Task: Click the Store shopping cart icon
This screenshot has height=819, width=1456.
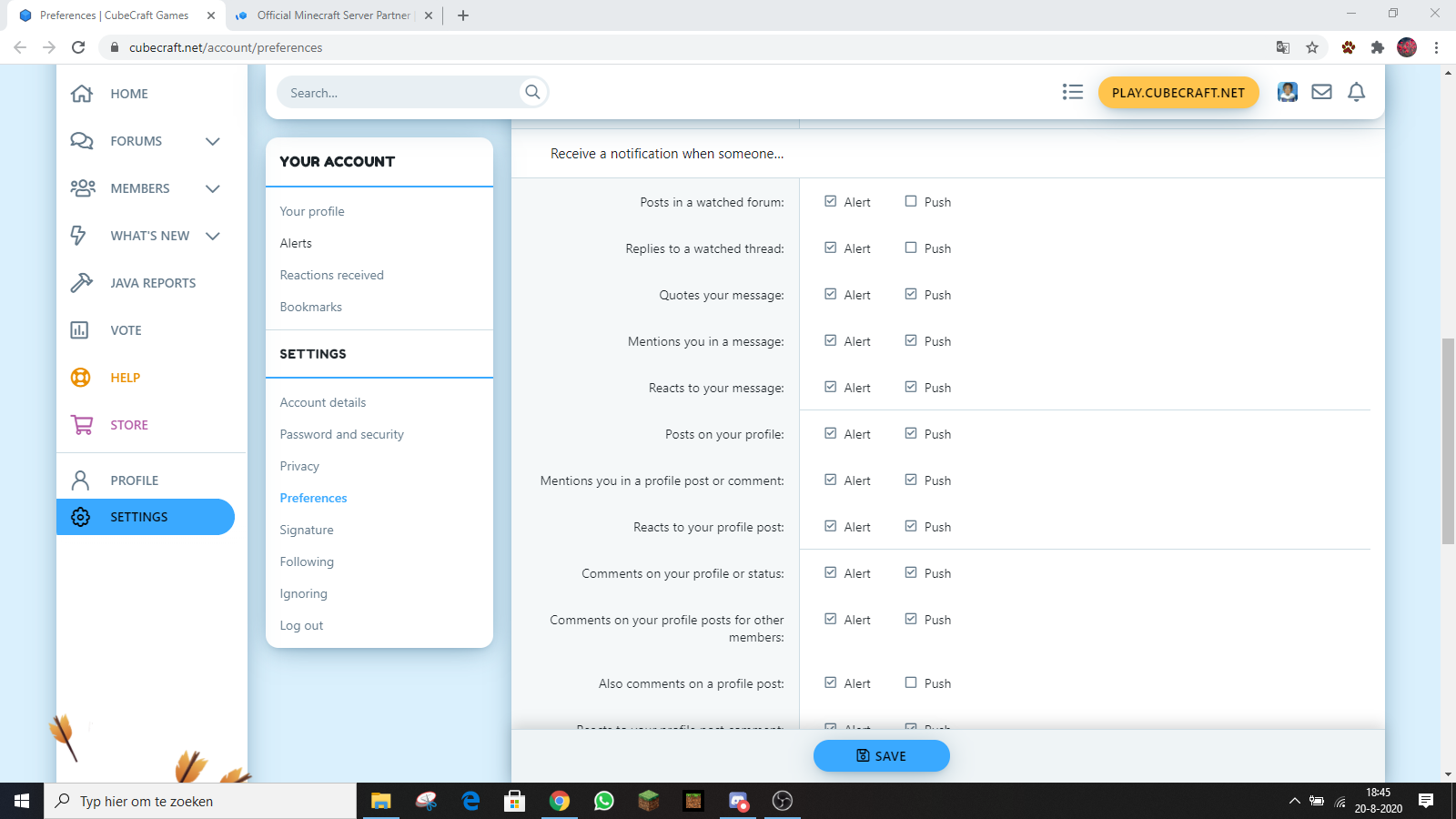Action: click(82, 424)
